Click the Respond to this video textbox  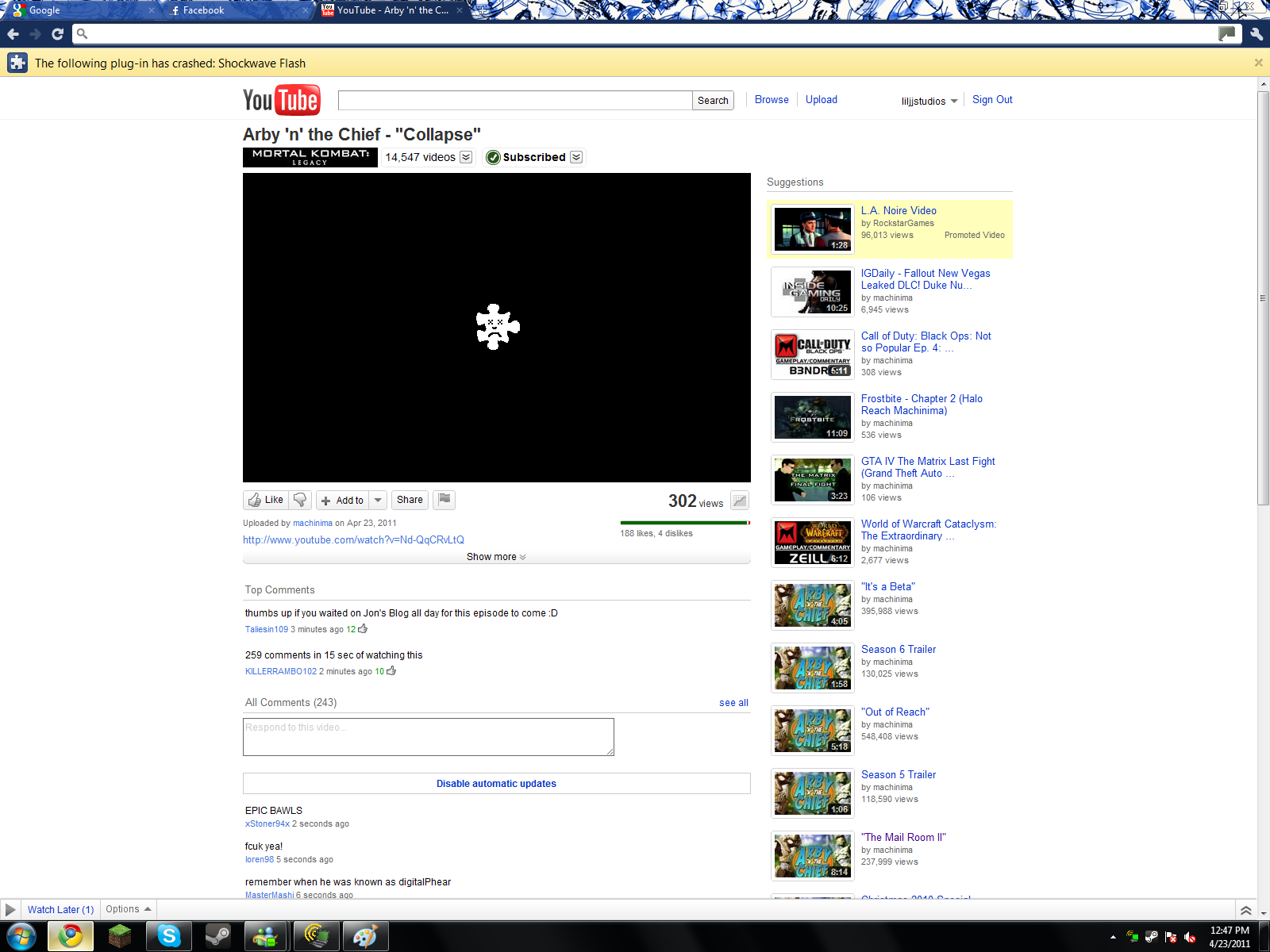click(x=429, y=737)
